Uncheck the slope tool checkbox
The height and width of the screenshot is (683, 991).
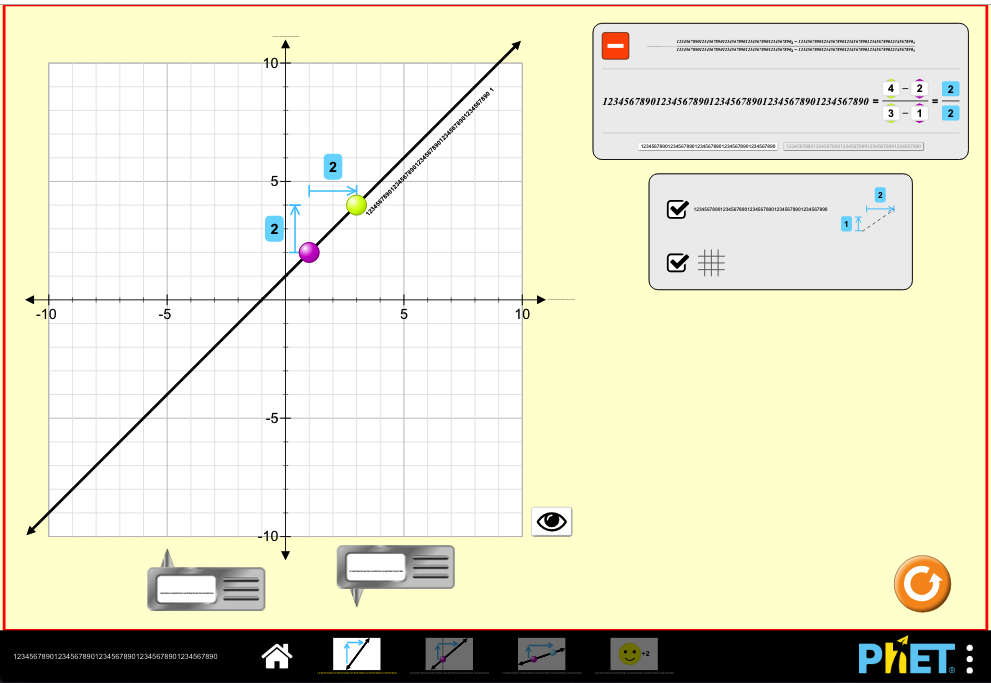675,207
